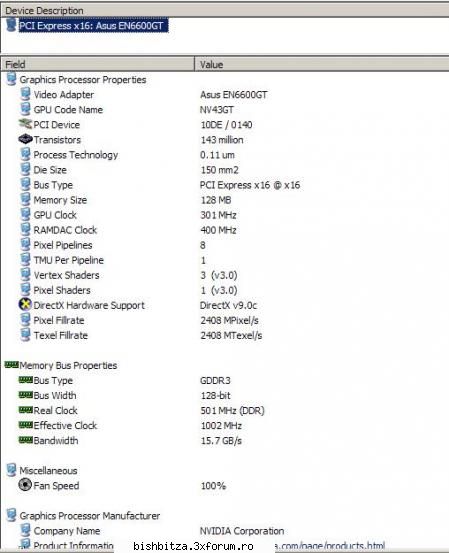Screen dimensions: 449x553
Task: Click the Real Clock memory icon
Action: tap(25, 410)
